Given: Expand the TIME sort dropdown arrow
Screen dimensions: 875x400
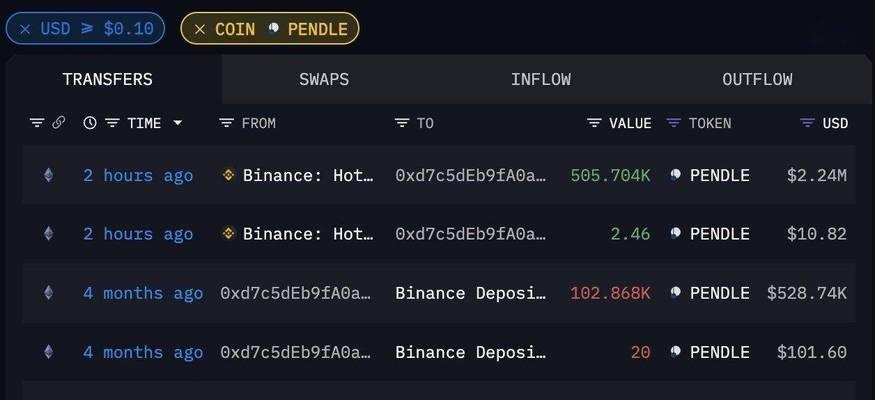Looking at the screenshot, I should point(177,123).
